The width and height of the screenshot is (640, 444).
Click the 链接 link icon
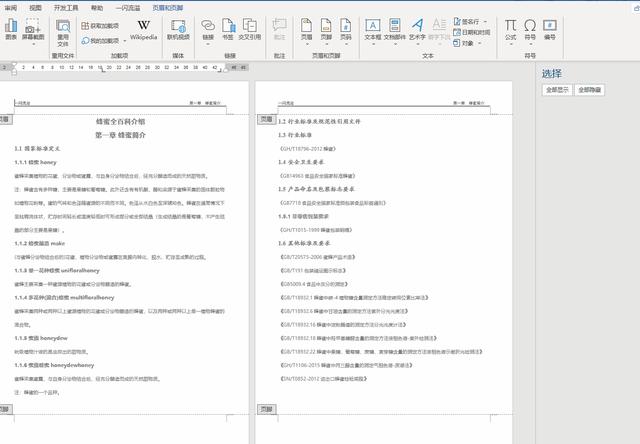coord(208,25)
